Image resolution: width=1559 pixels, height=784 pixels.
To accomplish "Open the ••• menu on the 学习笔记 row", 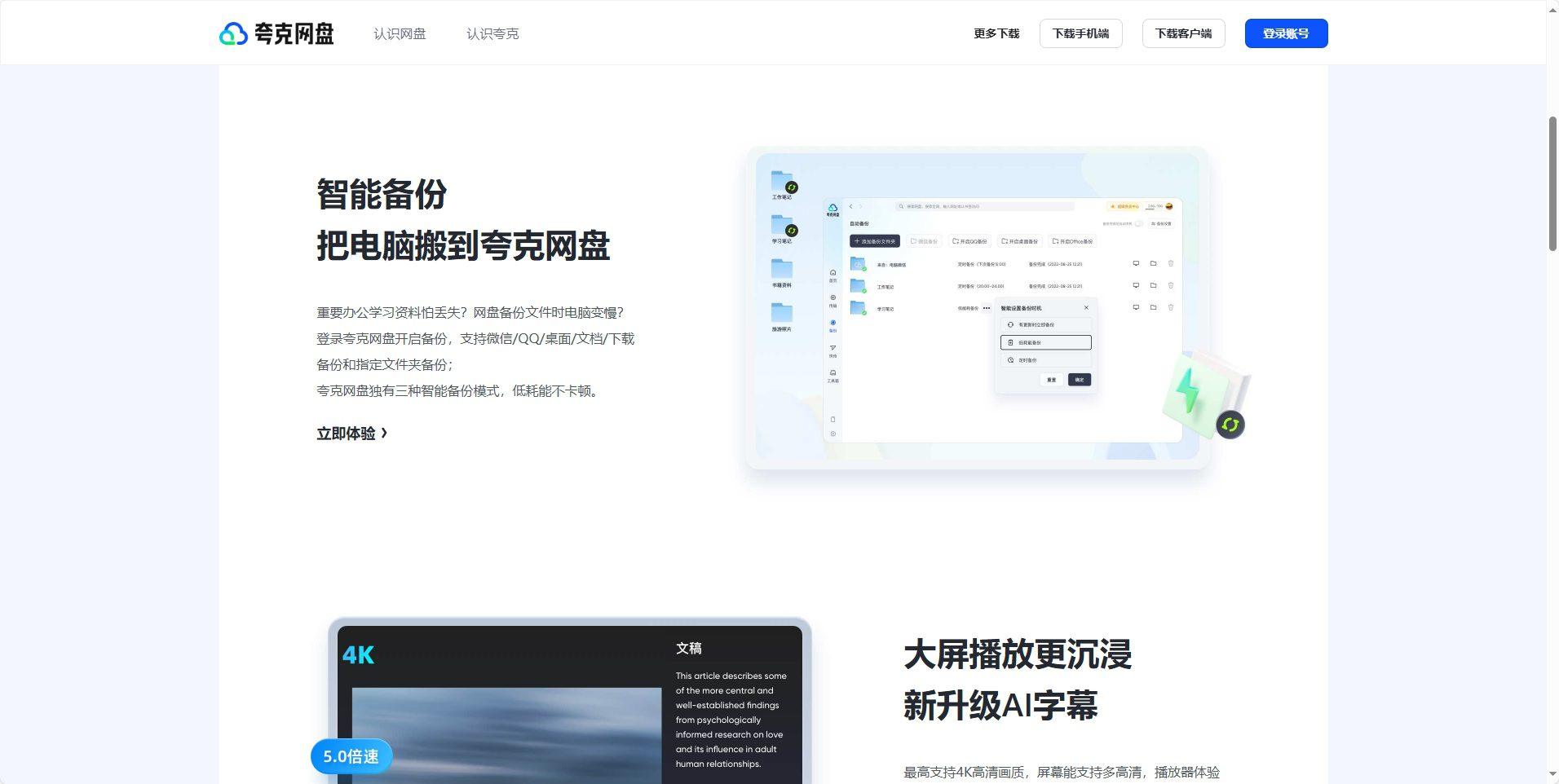I will (x=986, y=308).
